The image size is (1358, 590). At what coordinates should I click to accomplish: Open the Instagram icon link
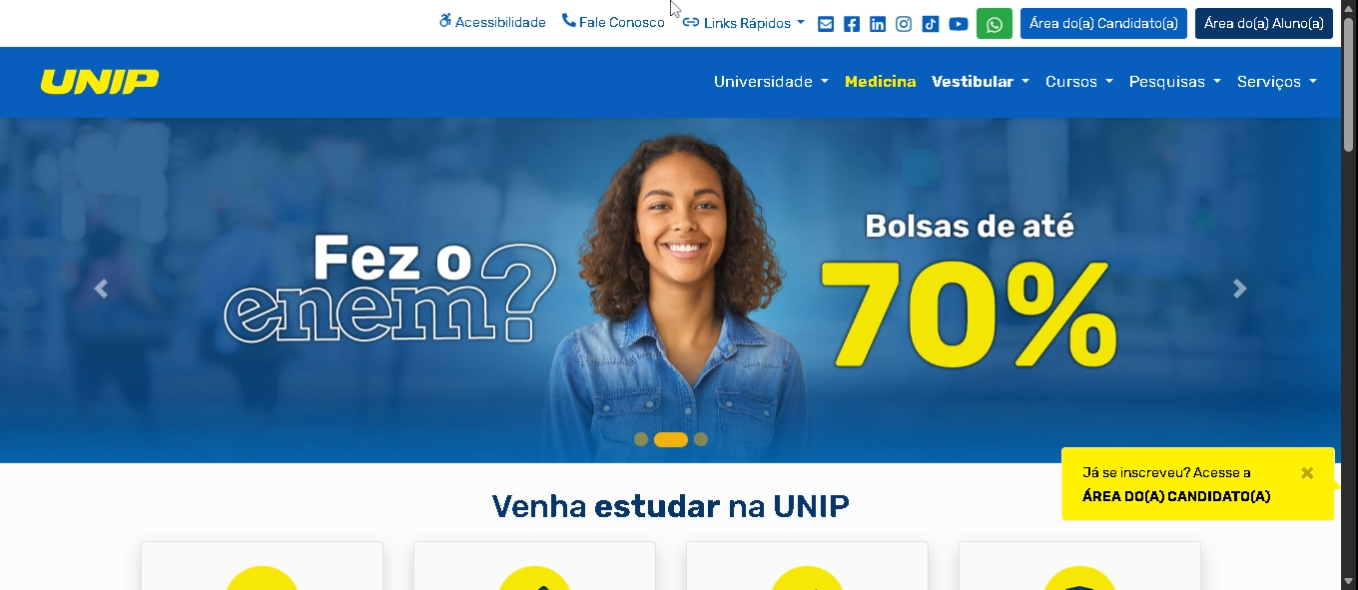click(904, 24)
